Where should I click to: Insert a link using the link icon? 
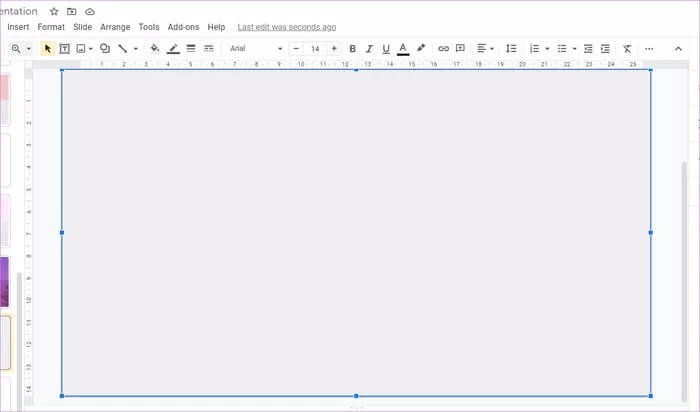coord(443,48)
